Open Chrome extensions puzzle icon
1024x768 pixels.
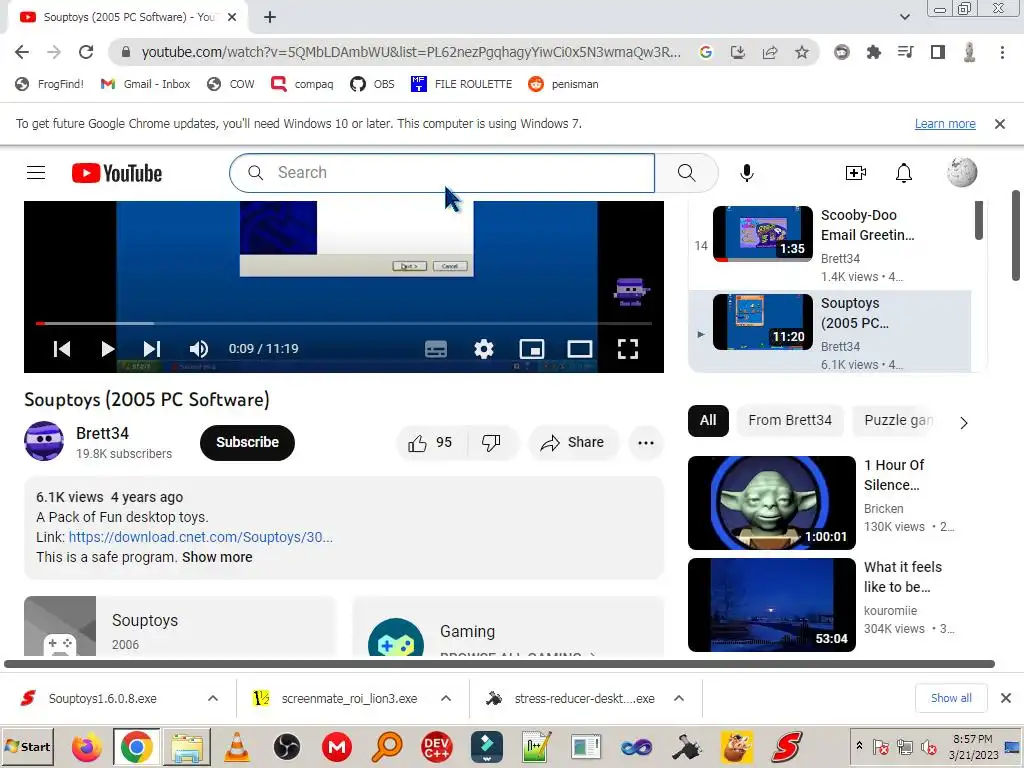click(873, 52)
